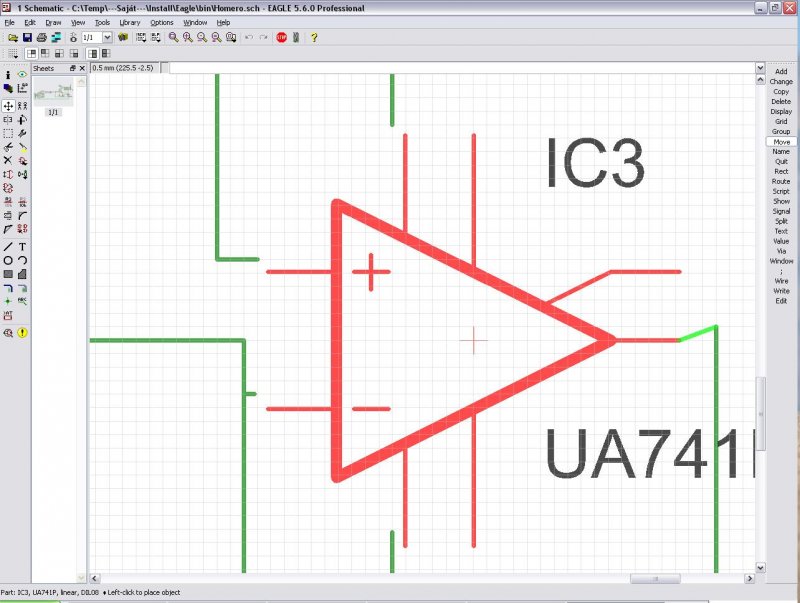This screenshot has height=603, width=800.
Task: Click the ERC electrical rule check icon
Action: [x=8, y=333]
